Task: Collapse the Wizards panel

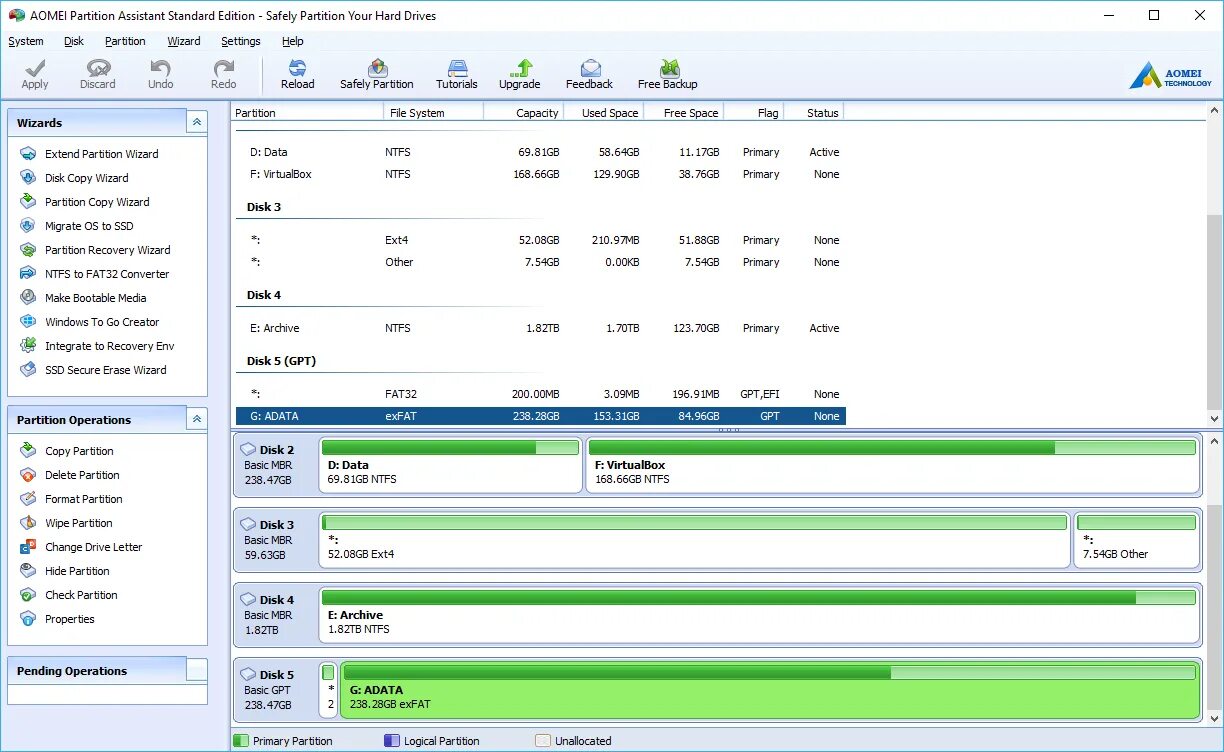Action: point(197,122)
